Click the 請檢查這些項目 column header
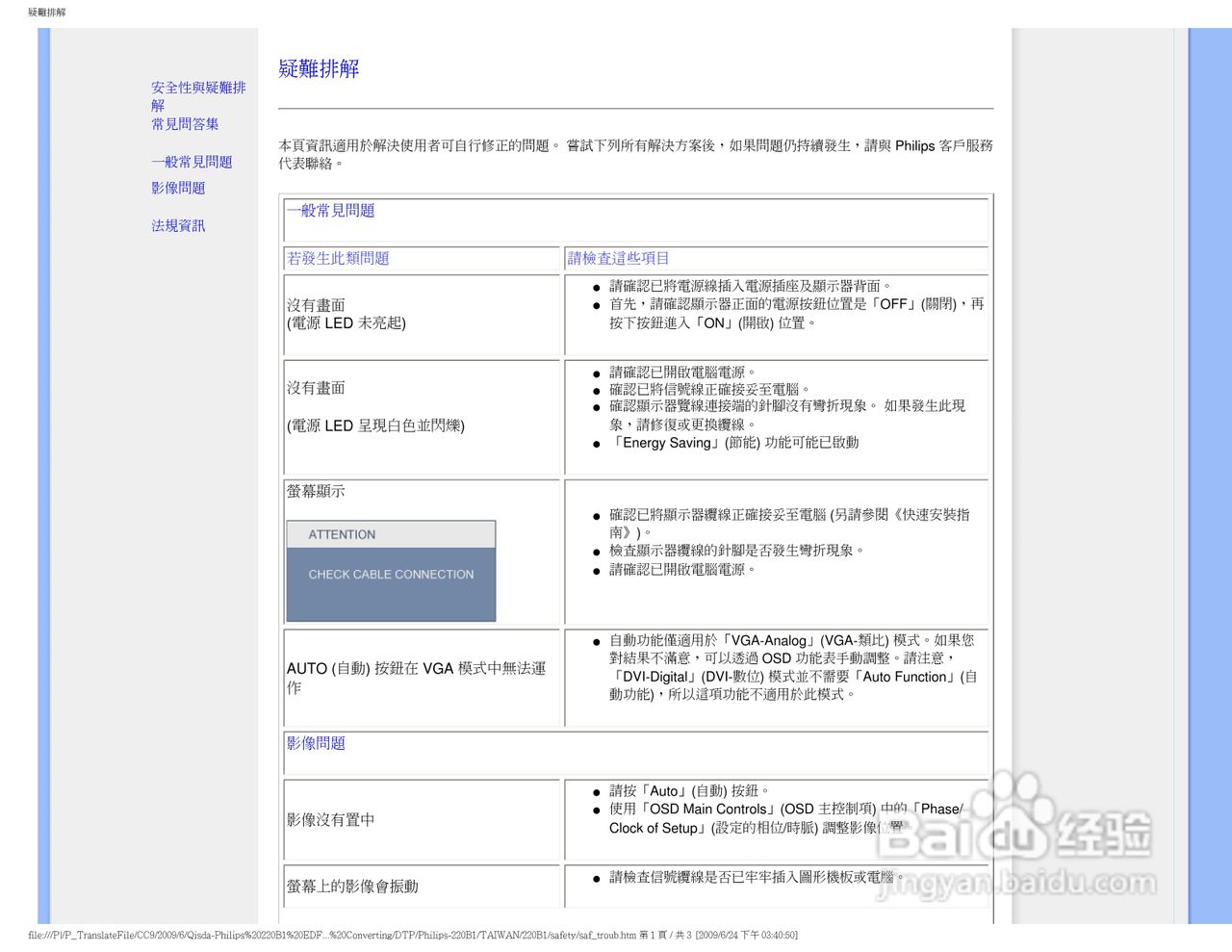The width and height of the screenshot is (1232, 952). point(618,258)
